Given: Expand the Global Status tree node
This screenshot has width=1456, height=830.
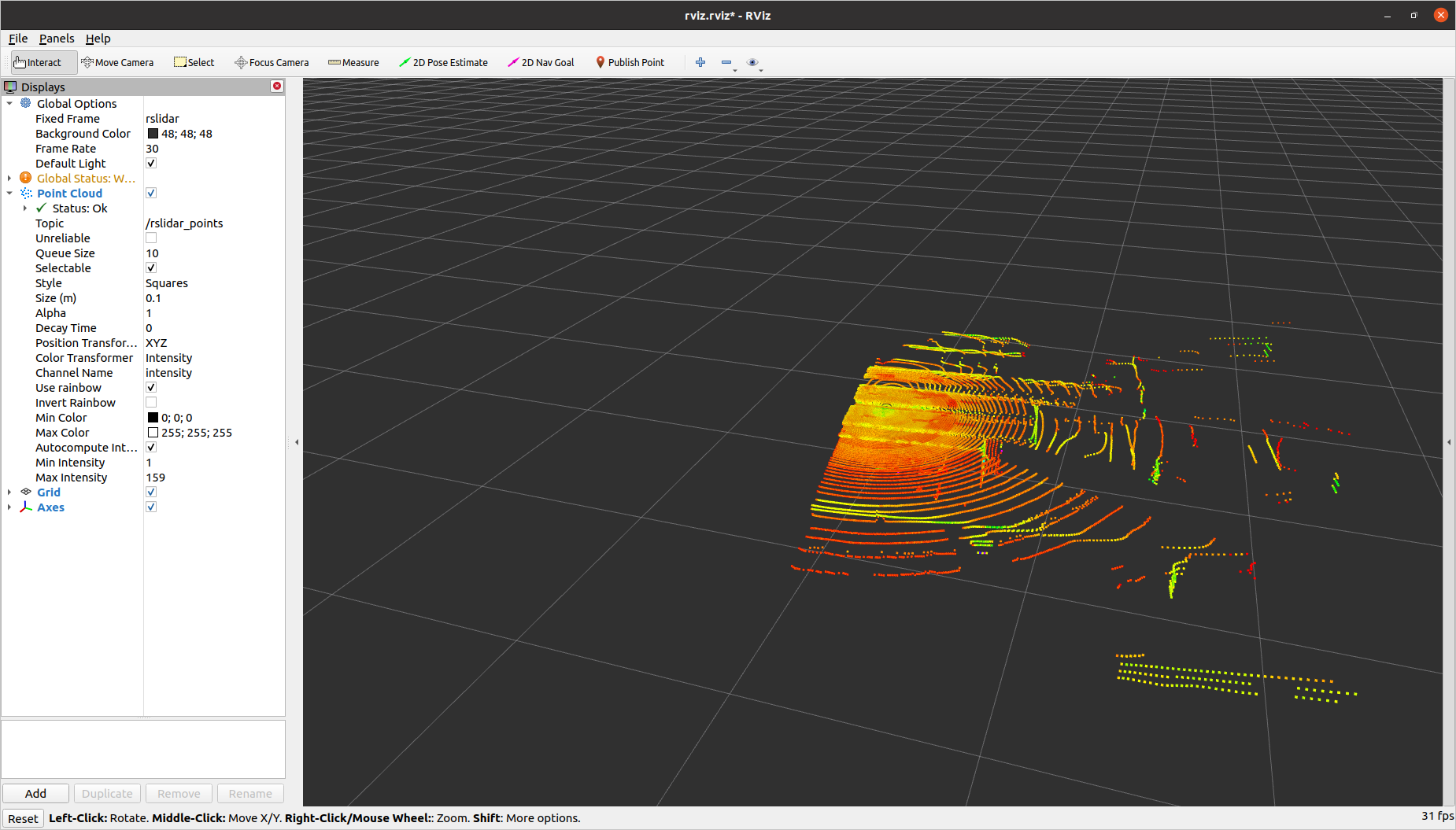Looking at the screenshot, I should (x=9, y=178).
